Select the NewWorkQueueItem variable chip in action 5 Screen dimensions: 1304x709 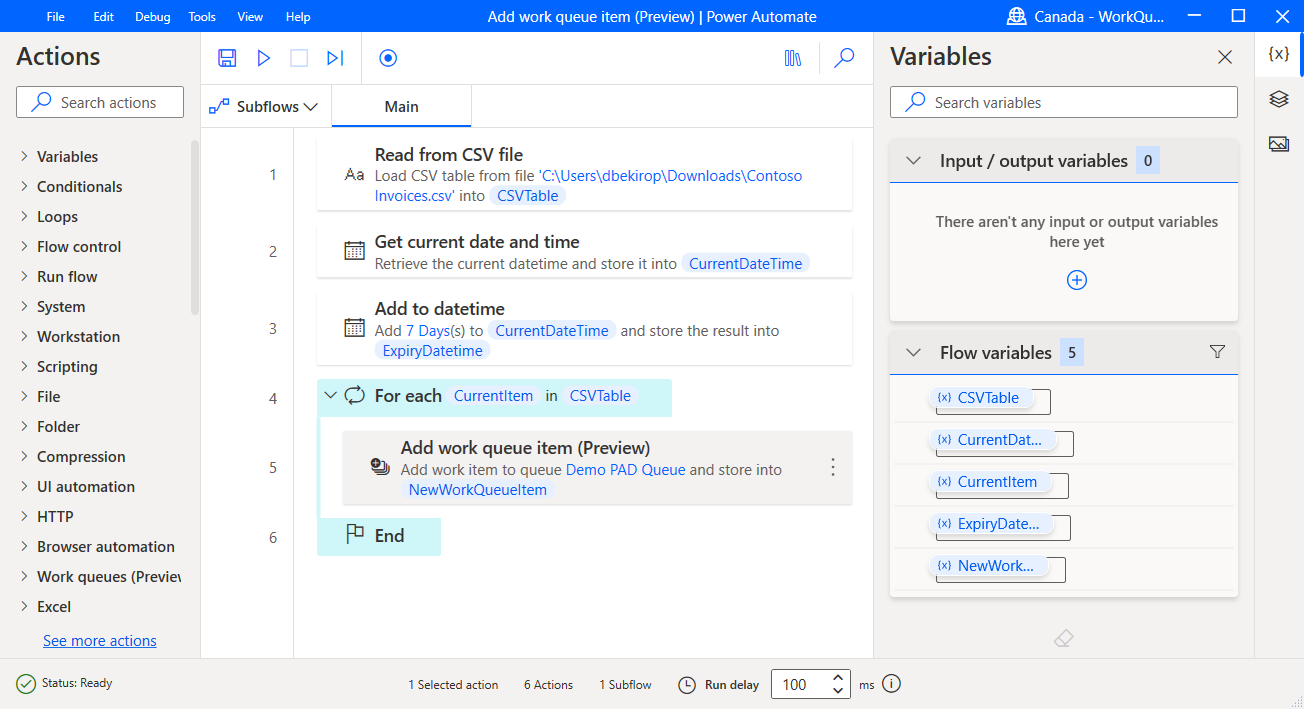click(x=479, y=490)
